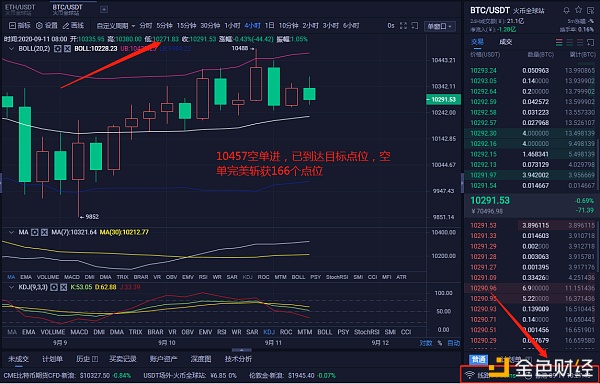
Task: Click the ask price 10293.24 row
Action: pyautogui.click(x=532, y=70)
